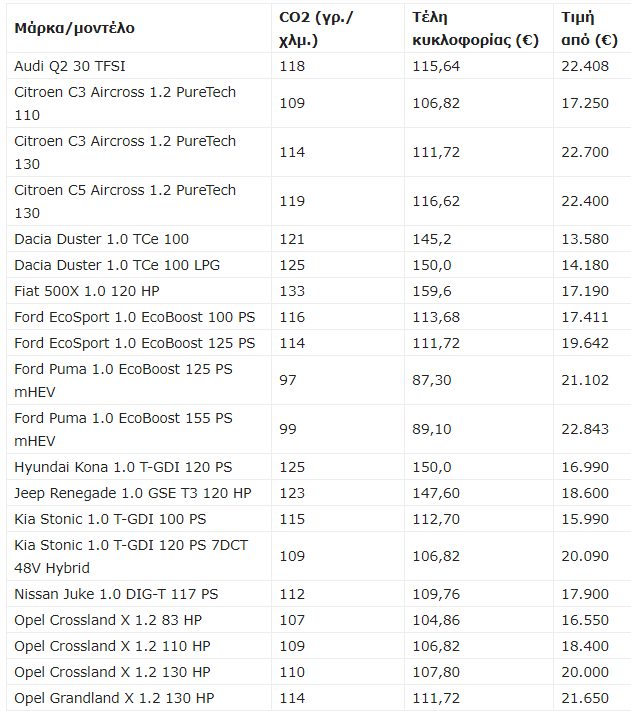Click the Τιμή από (€) header

pyautogui.click(x=589, y=28)
